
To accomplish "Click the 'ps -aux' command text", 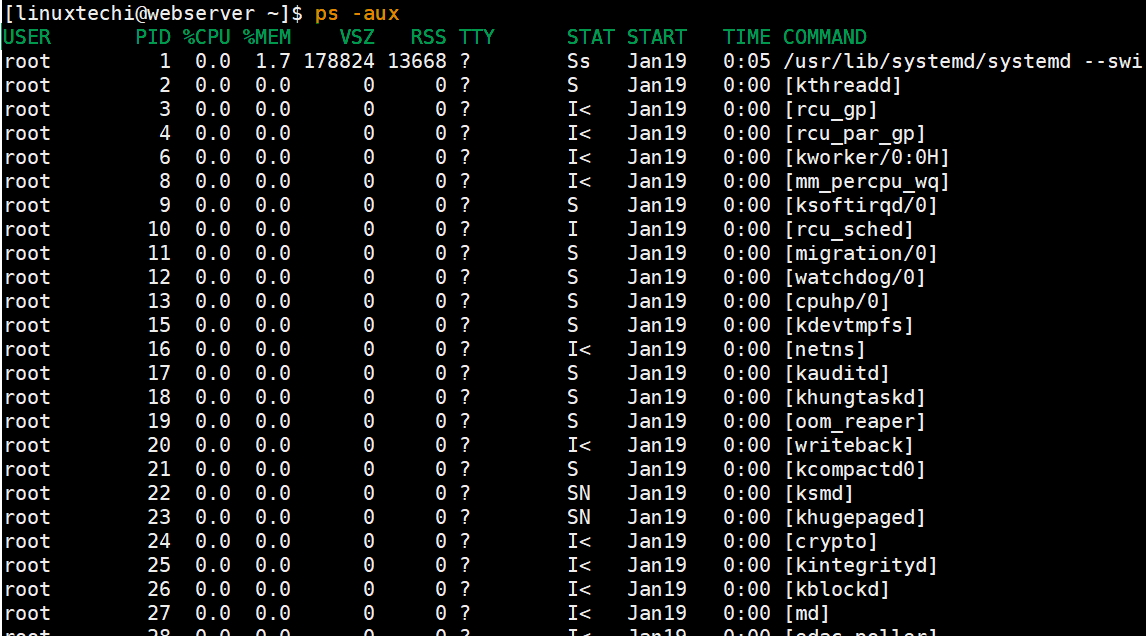I will pos(357,13).
